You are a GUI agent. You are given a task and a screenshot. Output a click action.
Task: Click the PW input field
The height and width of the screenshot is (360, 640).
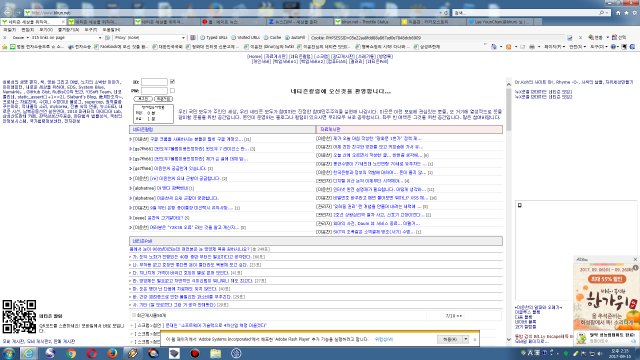(154, 91)
